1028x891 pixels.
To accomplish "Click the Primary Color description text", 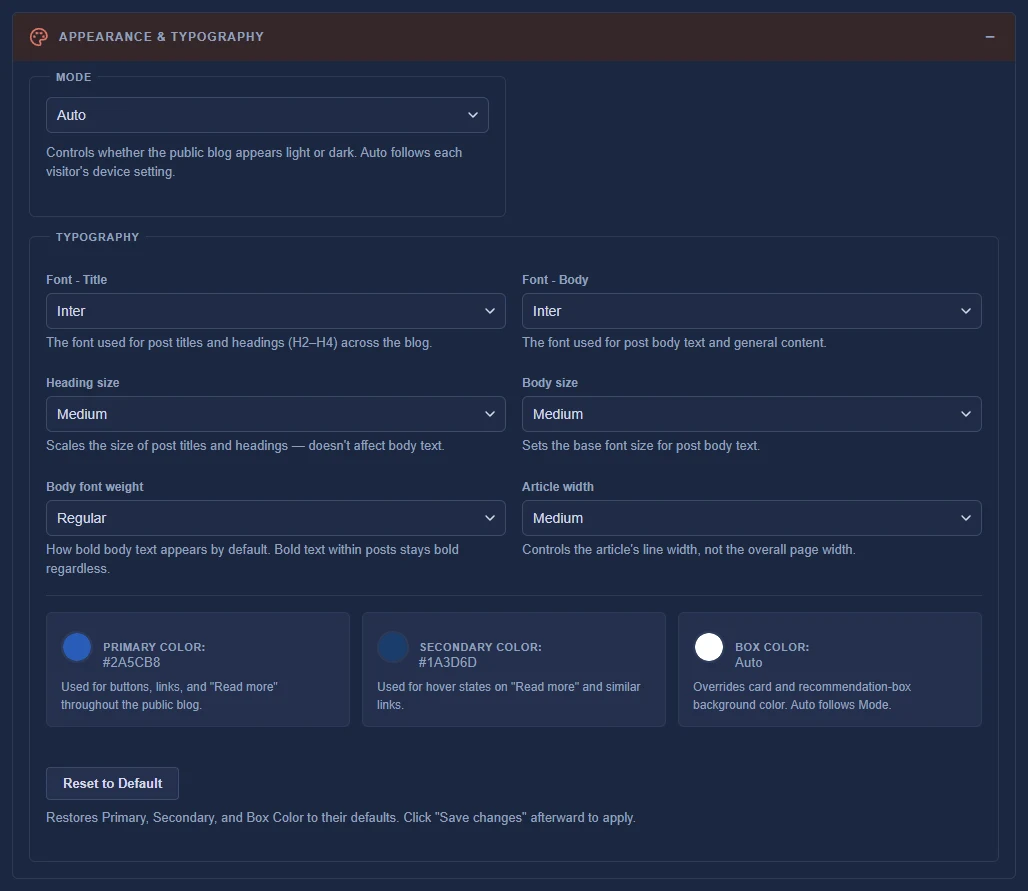I will pyautogui.click(x=169, y=696).
